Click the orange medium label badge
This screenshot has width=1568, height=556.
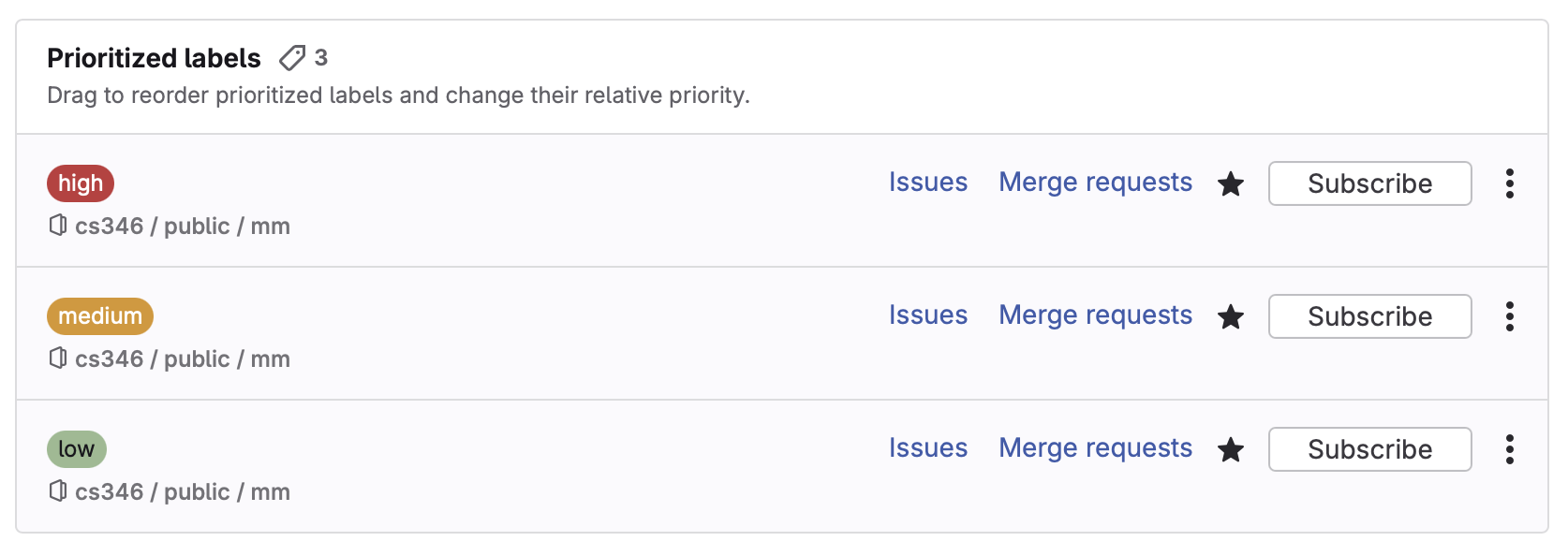100,316
